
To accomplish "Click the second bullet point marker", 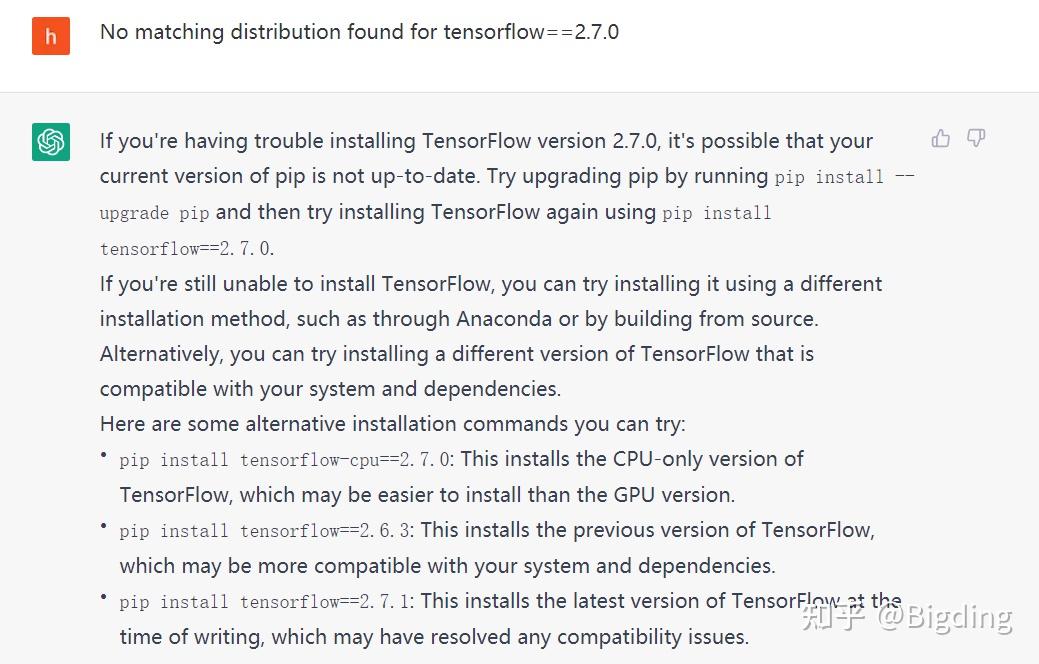I will coord(104,526).
